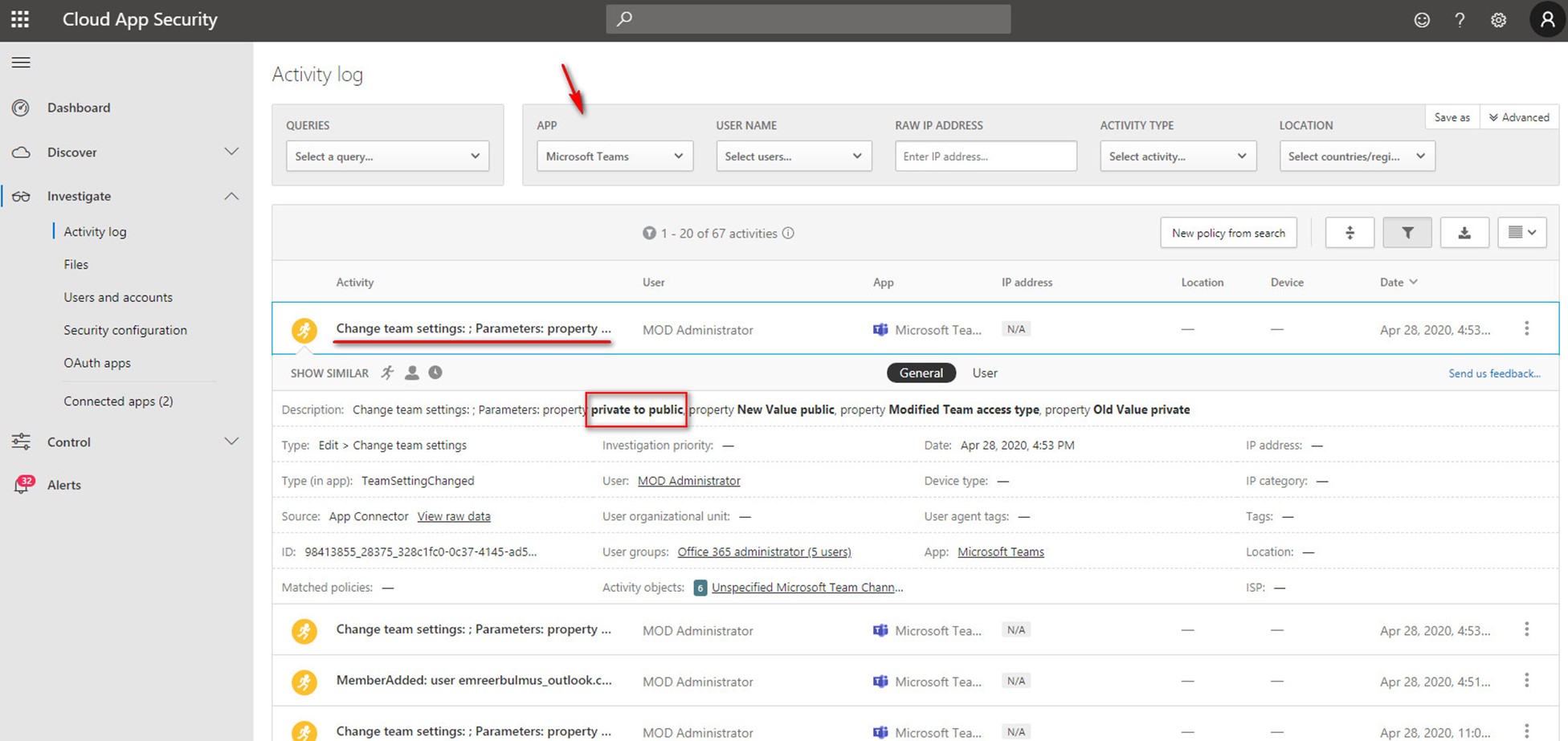The image size is (1568, 741).
Task: Click New policy from search button
Action: click(x=1228, y=233)
